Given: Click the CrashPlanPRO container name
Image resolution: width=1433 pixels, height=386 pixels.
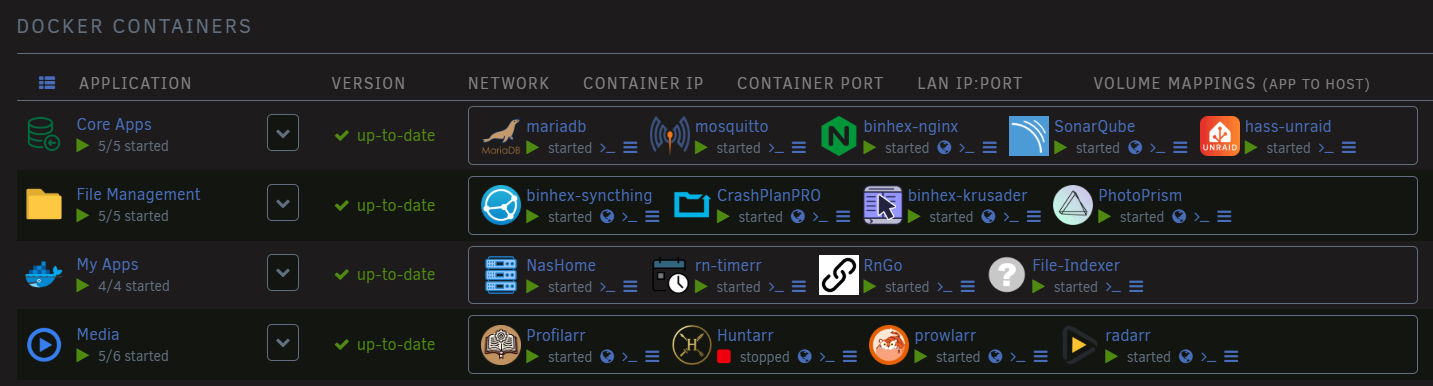Looking at the screenshot, I should 769,195.
